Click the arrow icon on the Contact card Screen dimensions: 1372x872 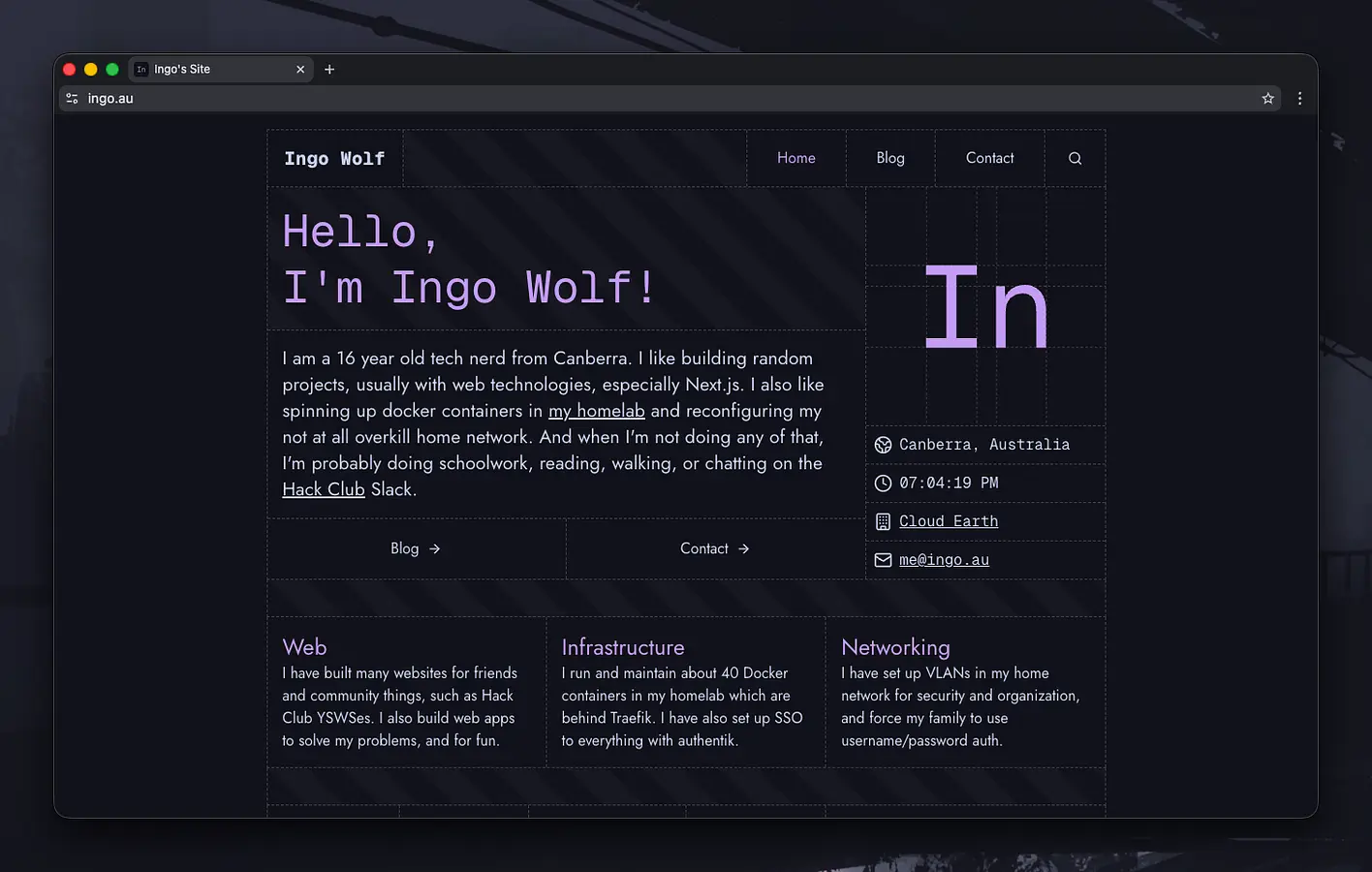(x=741, y=548)
